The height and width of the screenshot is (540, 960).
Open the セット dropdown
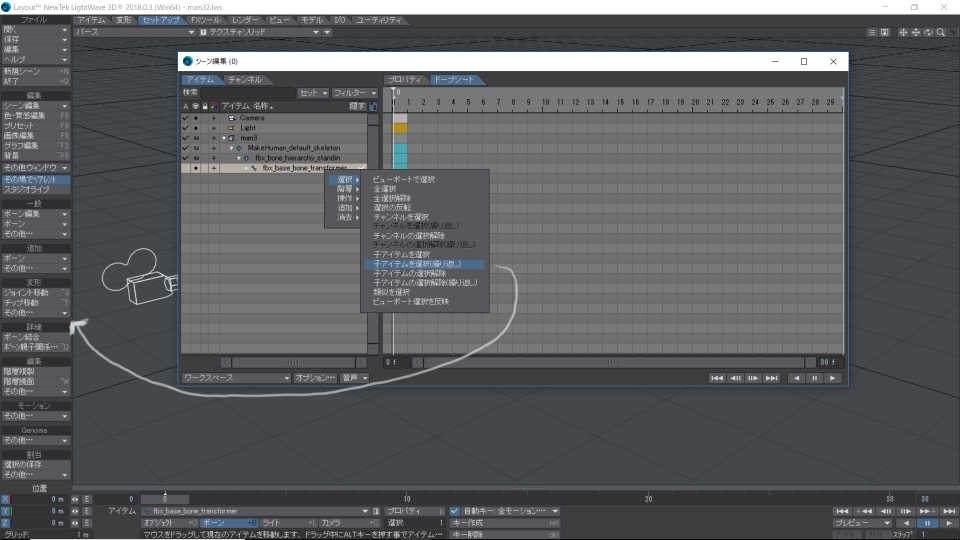click(x=313, y=92)
